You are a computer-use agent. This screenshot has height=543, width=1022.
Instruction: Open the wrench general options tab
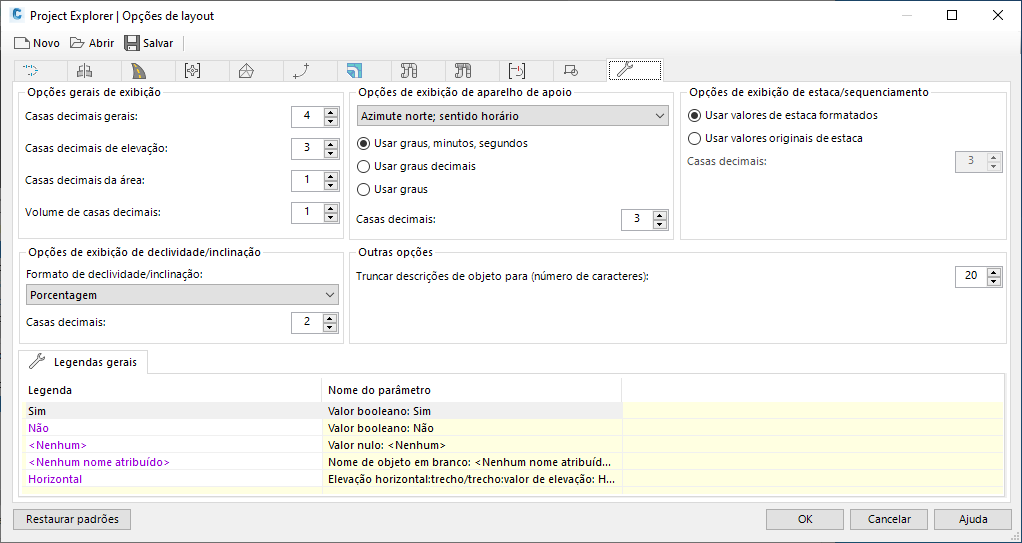[x=635, y=70]
